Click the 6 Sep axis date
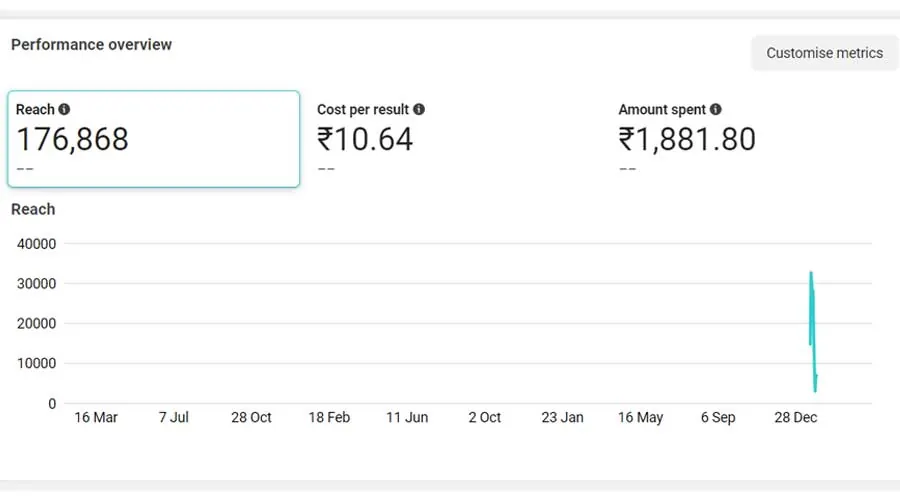This screenshot has height=500, width=900. 718,417
